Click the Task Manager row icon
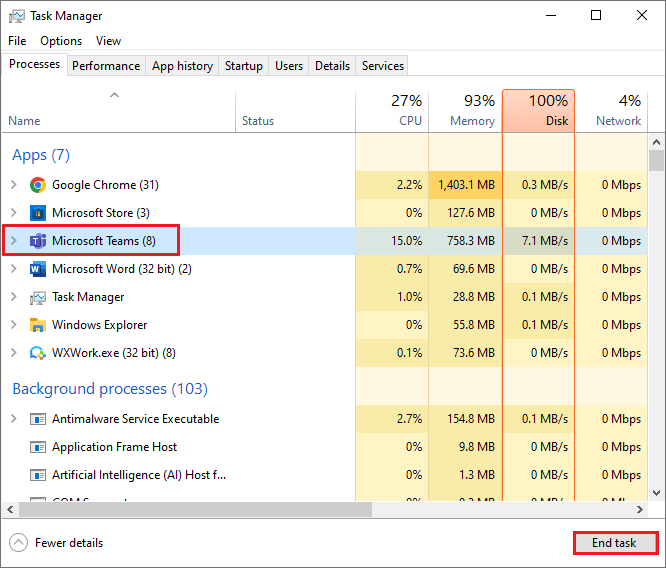This screenshot has height=568, width=666. click(x=38, y=297)
